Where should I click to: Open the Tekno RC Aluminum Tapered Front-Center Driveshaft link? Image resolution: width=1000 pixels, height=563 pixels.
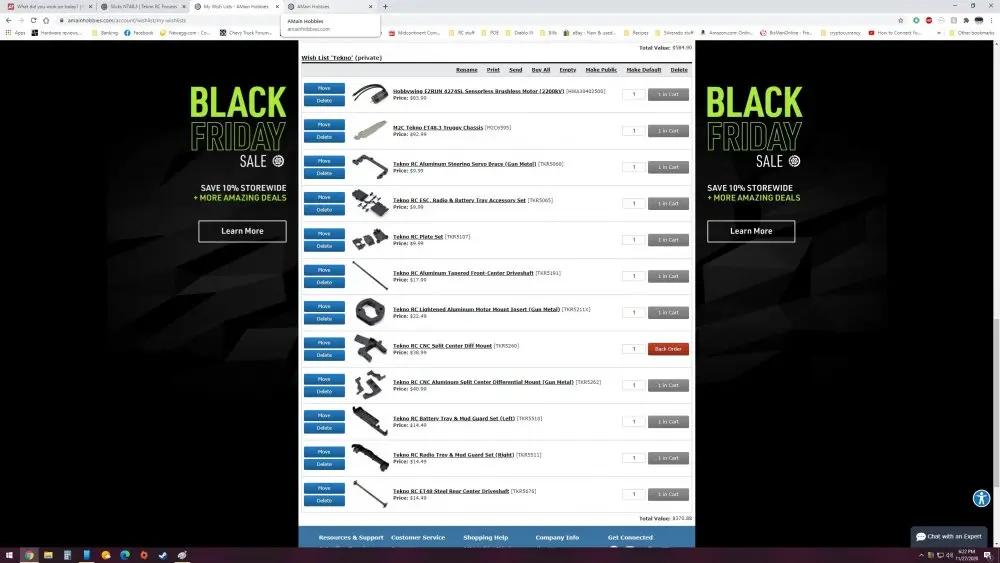[463, 273]
